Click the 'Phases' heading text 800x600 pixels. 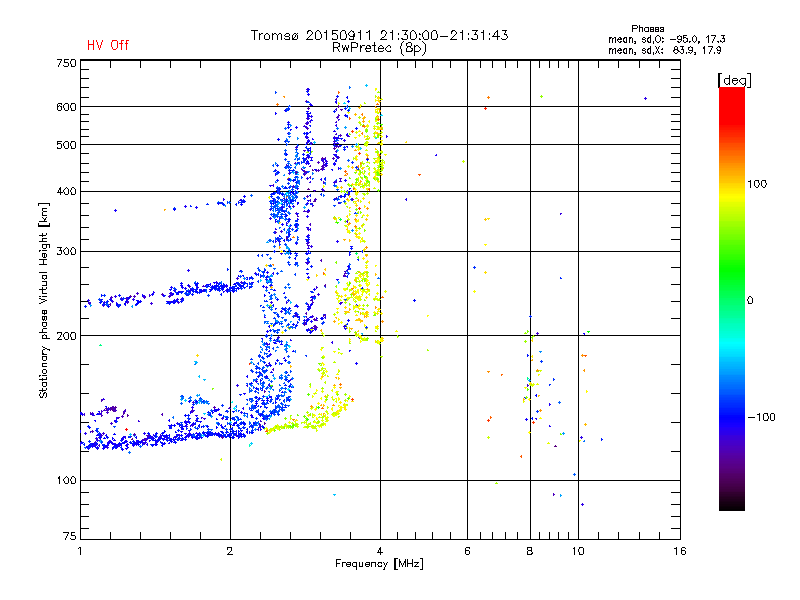[x=647, y=29]
